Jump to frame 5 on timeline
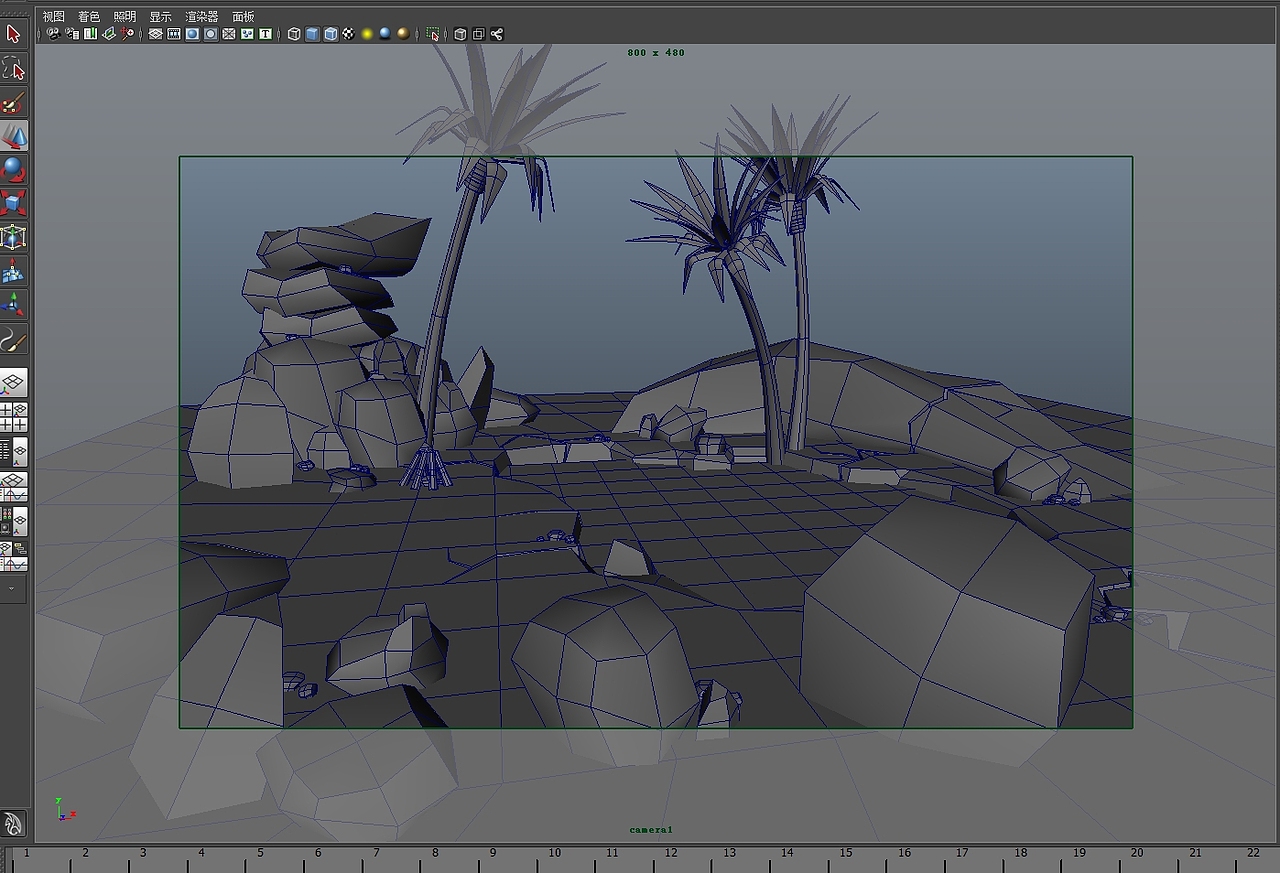The height and width of the screenshot is (873, 1280). (x=261, y=853)
